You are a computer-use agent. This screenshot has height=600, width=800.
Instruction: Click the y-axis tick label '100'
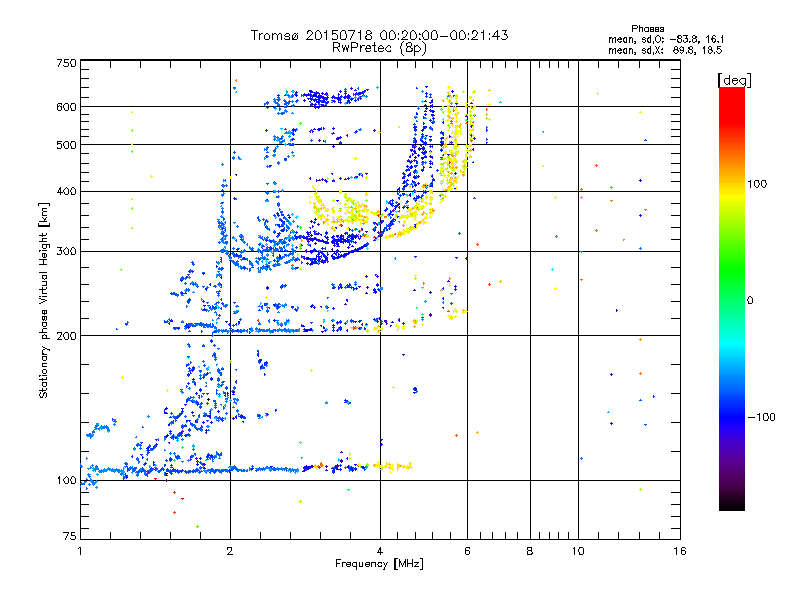(x=66, y=481)
